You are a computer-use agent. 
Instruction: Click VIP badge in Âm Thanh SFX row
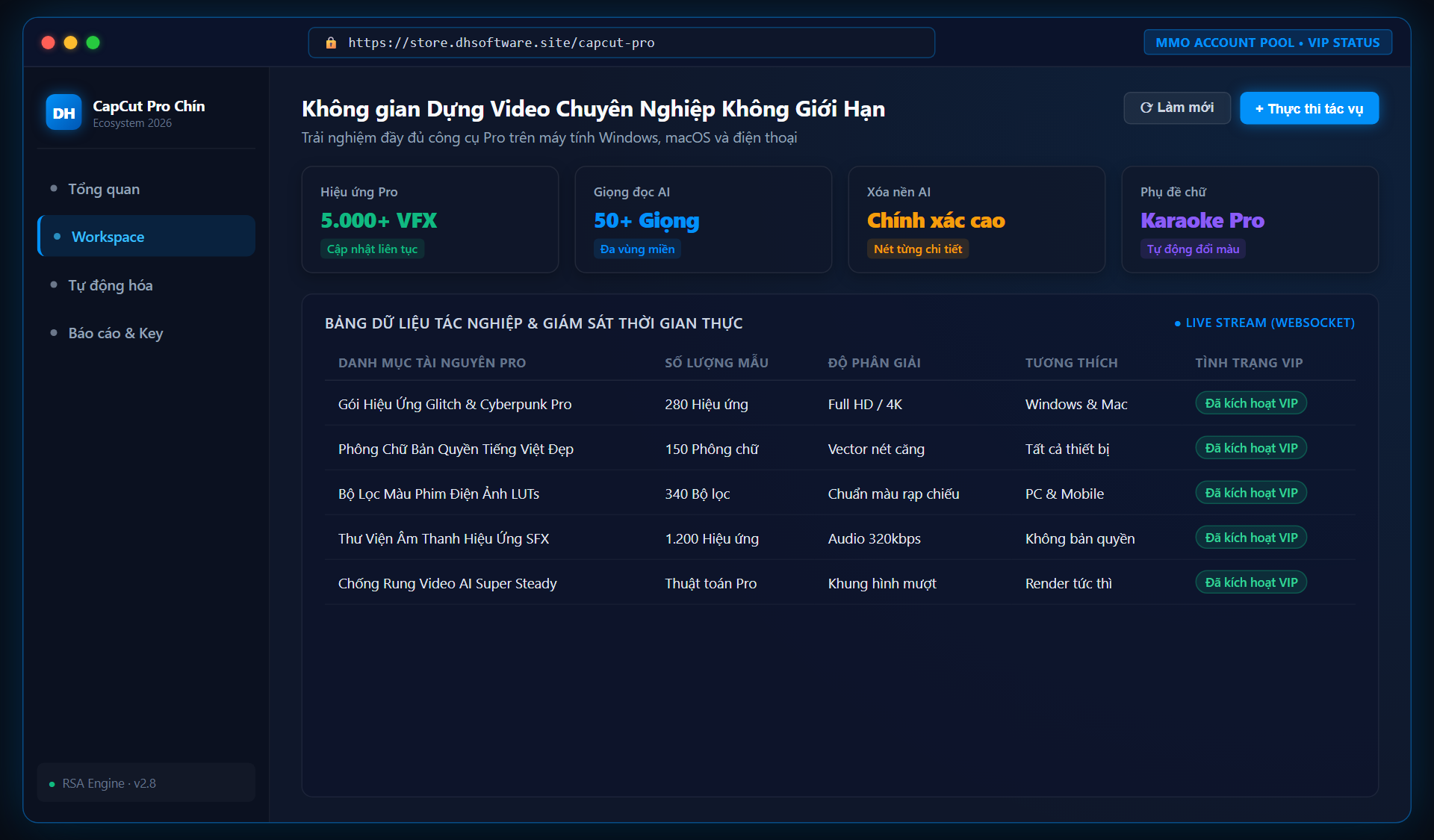pyautogui.click(x=1251, y=538)
